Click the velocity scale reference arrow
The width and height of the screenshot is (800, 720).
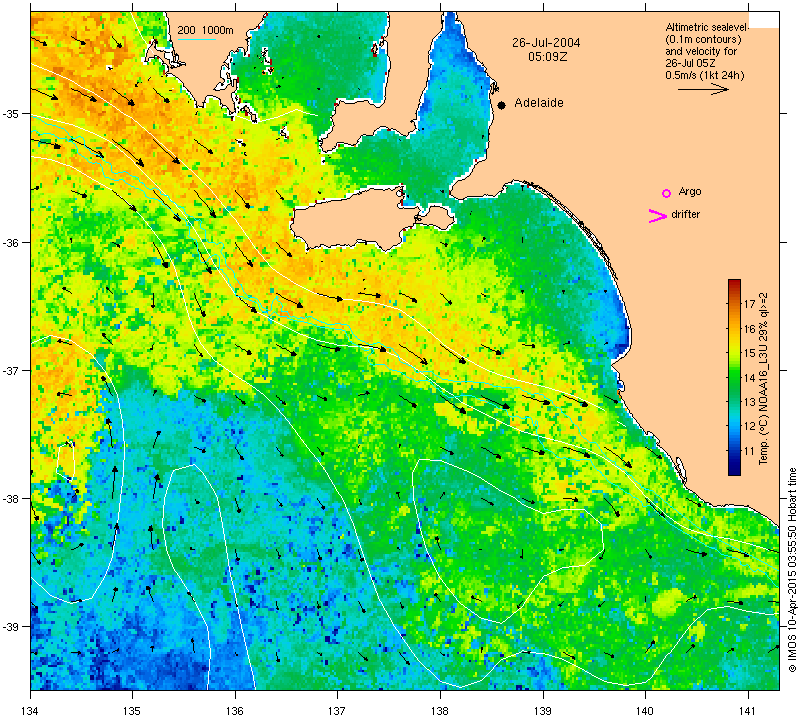[703, 89]
